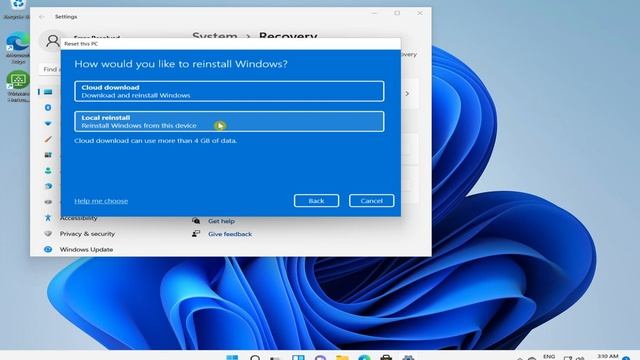The height and width of the screenshot is (360, 640).
Task: Select the Time & language globe icon
Action: pos(48,186)
